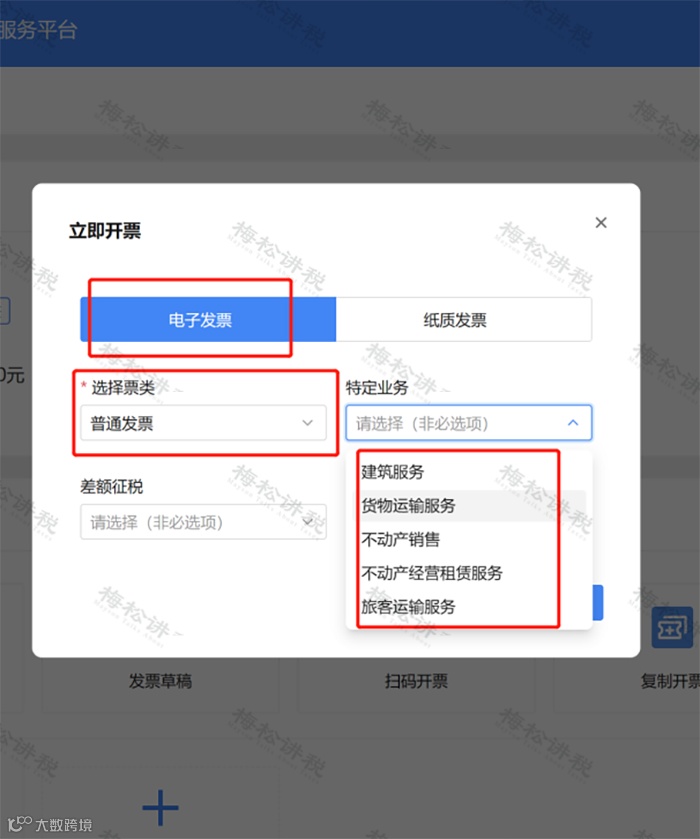This screenshot has width=700, height=839.
Task: Click the blue confirm button beside the dropdown
Action: pos(598,602)
